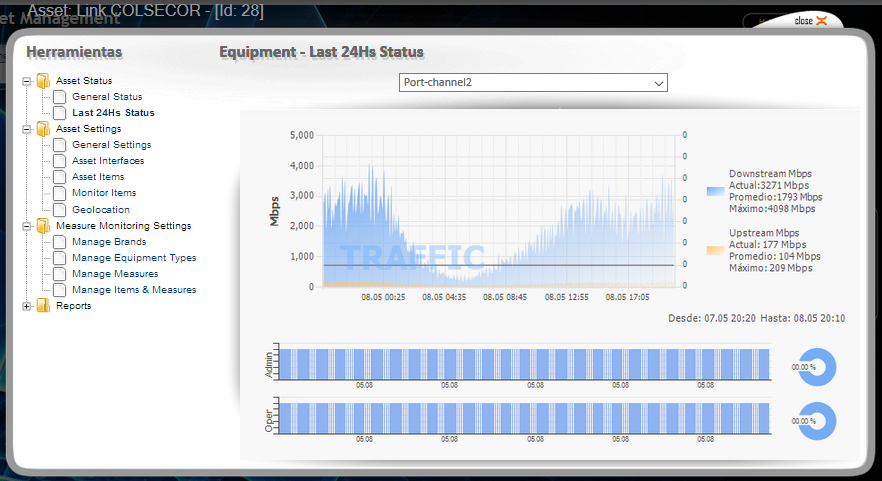
Task: Collapse the Asset Status tree node
Action: [x=27, y=81]
